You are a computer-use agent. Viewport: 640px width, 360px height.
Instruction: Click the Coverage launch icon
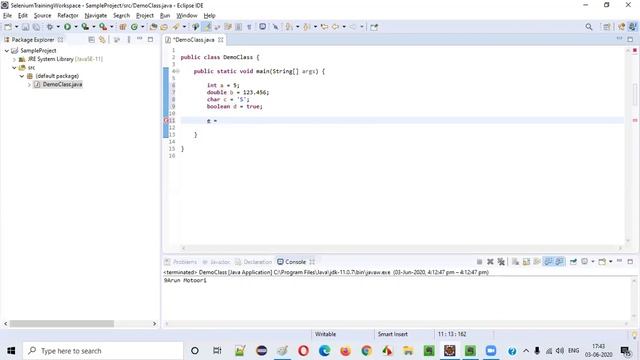coord(85,27)
